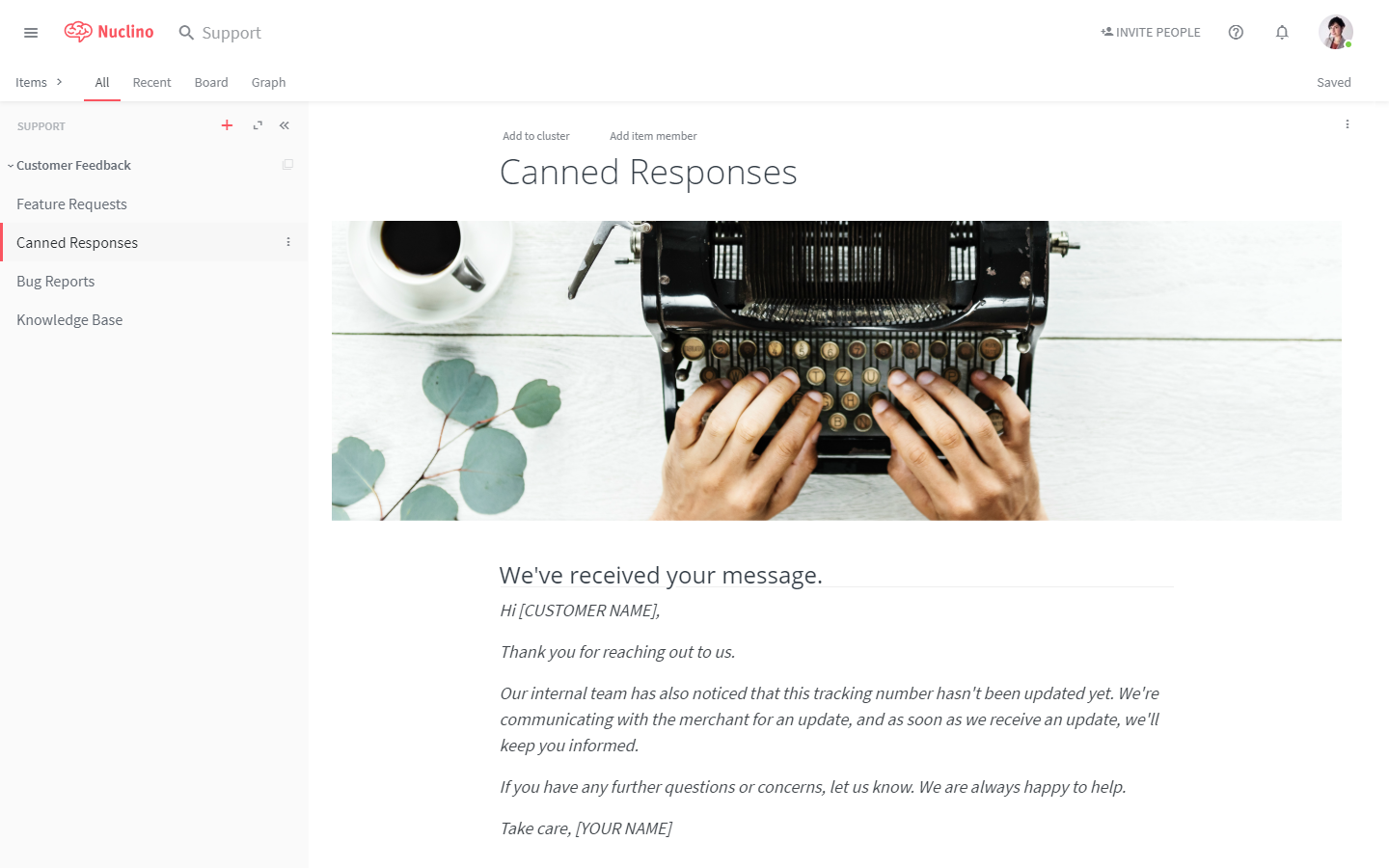The height and width of the screenshot is (868, 1389).
Task: Click the Invite People button
Action: (x=1151, y=32)
